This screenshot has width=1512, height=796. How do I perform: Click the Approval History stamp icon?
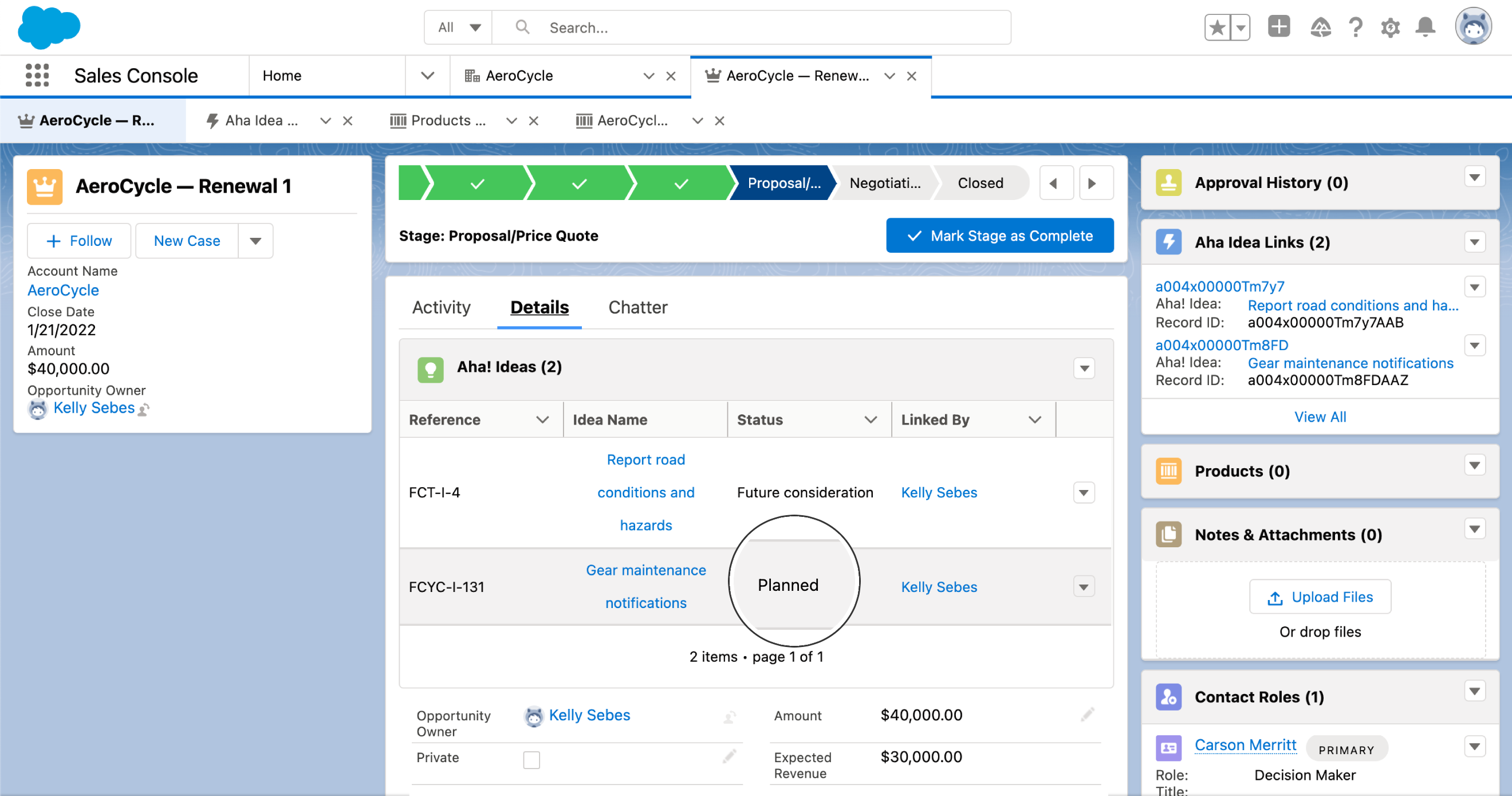click(1168, 182)
